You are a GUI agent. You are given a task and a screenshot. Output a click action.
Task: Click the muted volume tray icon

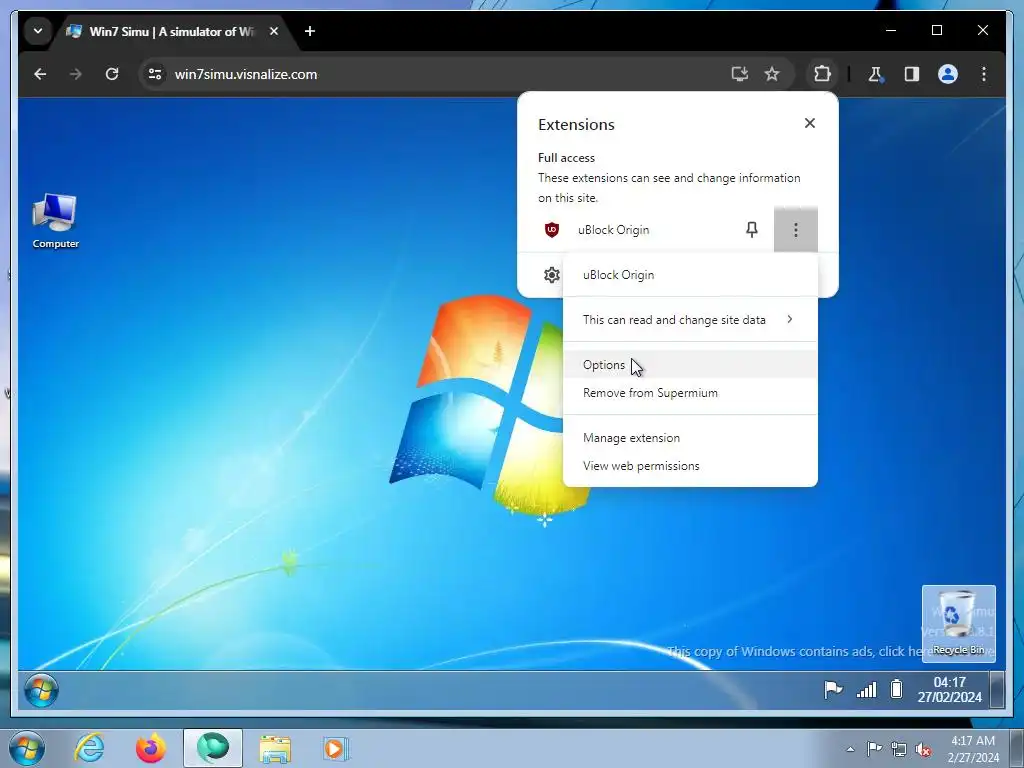tap(923, 749)
